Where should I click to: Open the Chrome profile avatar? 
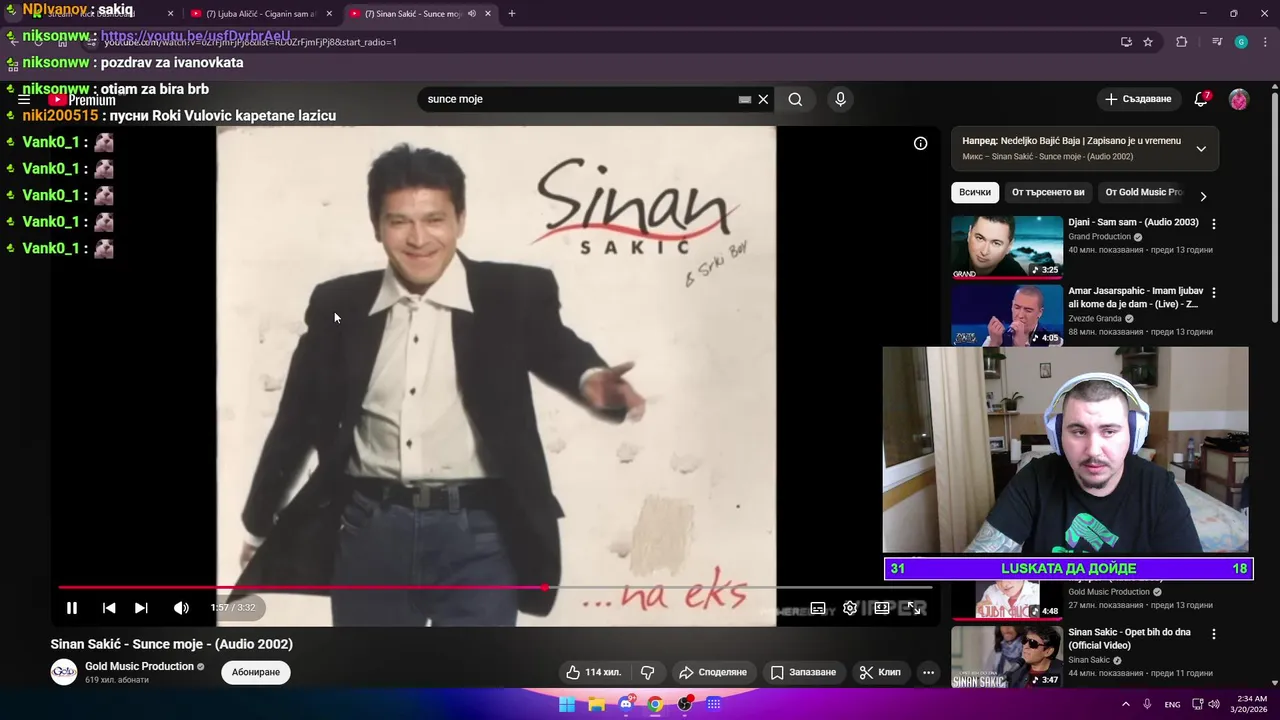(x=1241, y=42)
